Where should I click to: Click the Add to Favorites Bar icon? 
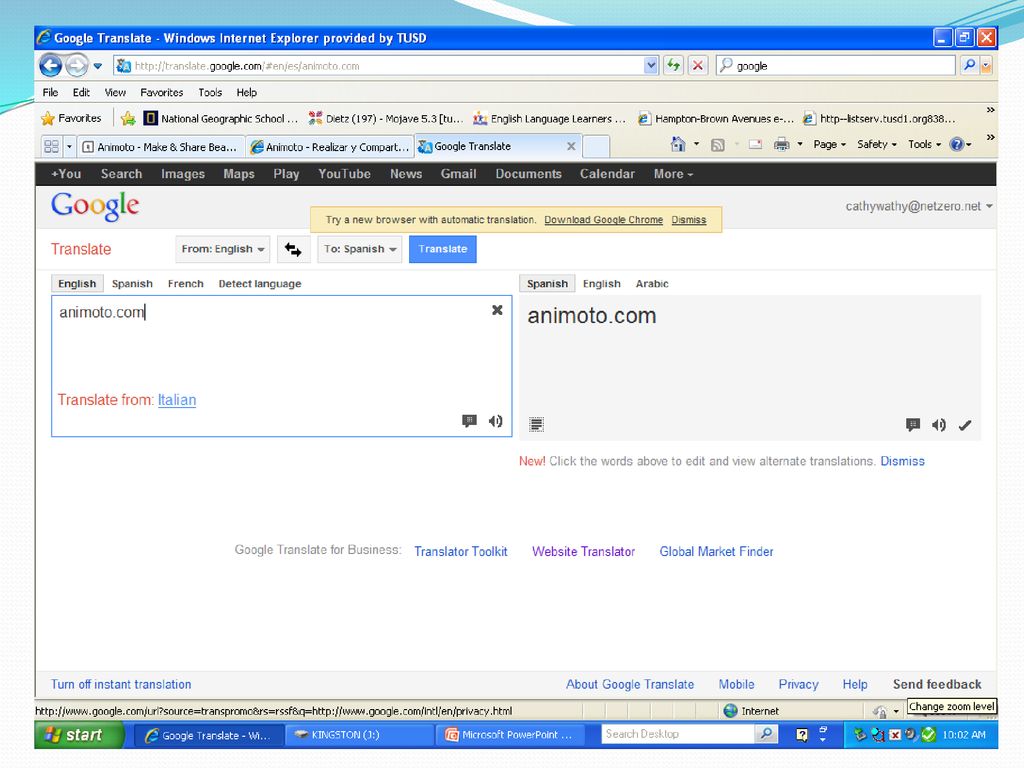(x=128, y=118)
